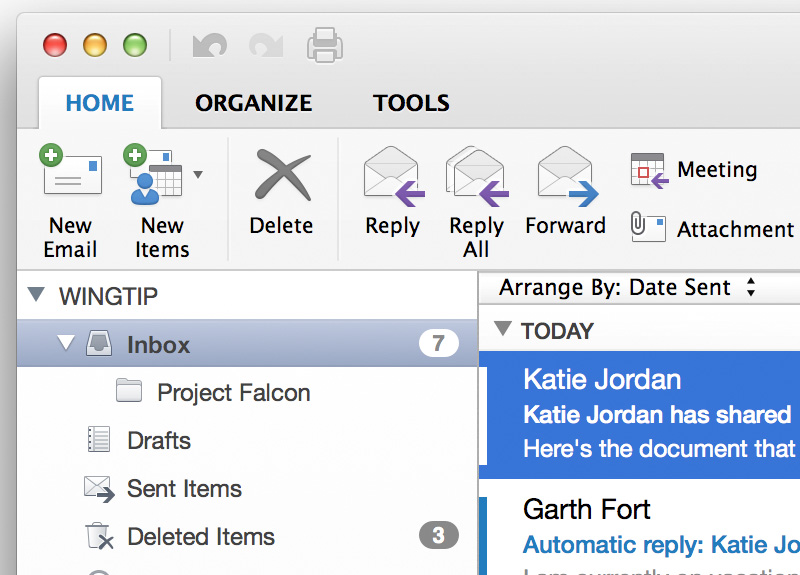800x575 pixels.
Task: Click the Undo arrow icon
Action: [x=210, y=45]
